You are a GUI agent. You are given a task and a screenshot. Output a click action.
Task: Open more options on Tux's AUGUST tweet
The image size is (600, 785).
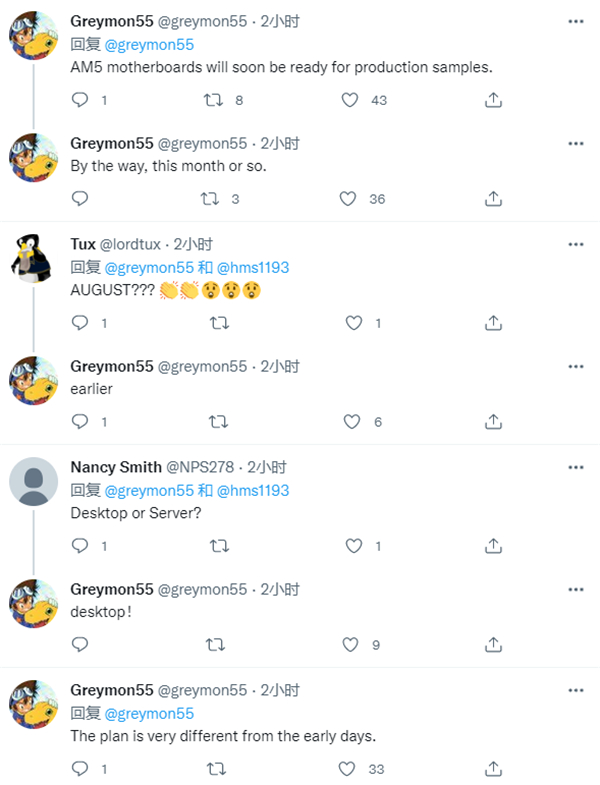pyautogui.click(x=575, y=244)
